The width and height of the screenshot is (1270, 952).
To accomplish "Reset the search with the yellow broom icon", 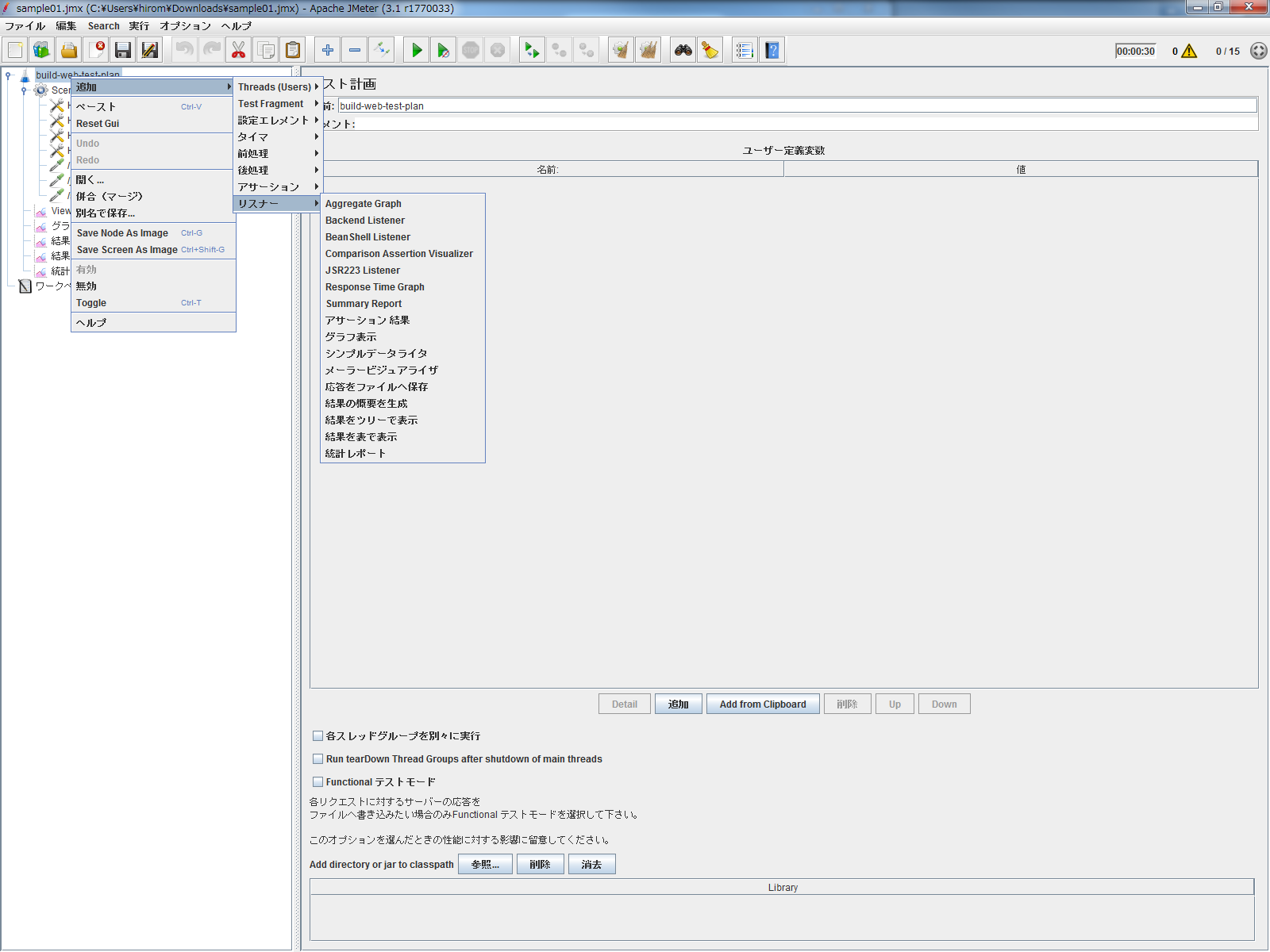I will 710,50.
